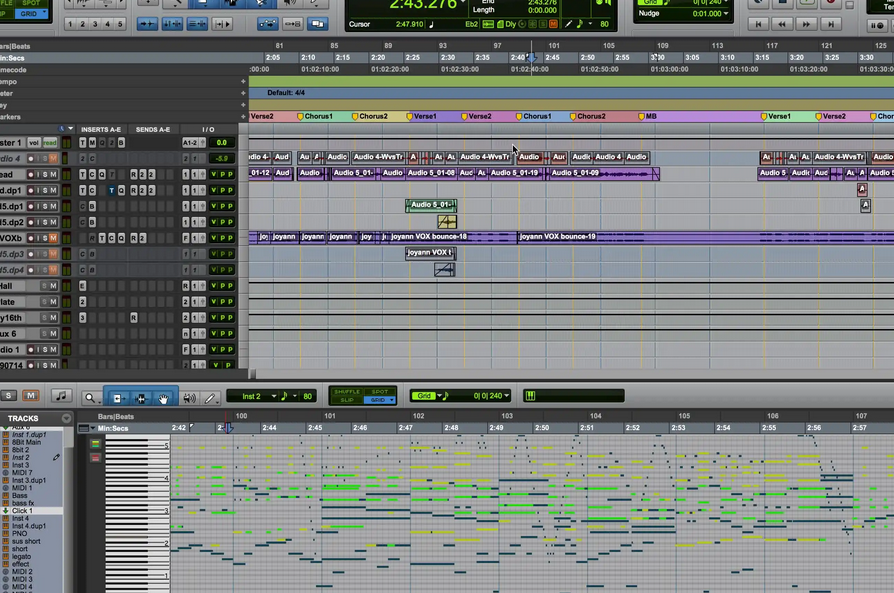Click Go to End transport button

tap(831, 24)
